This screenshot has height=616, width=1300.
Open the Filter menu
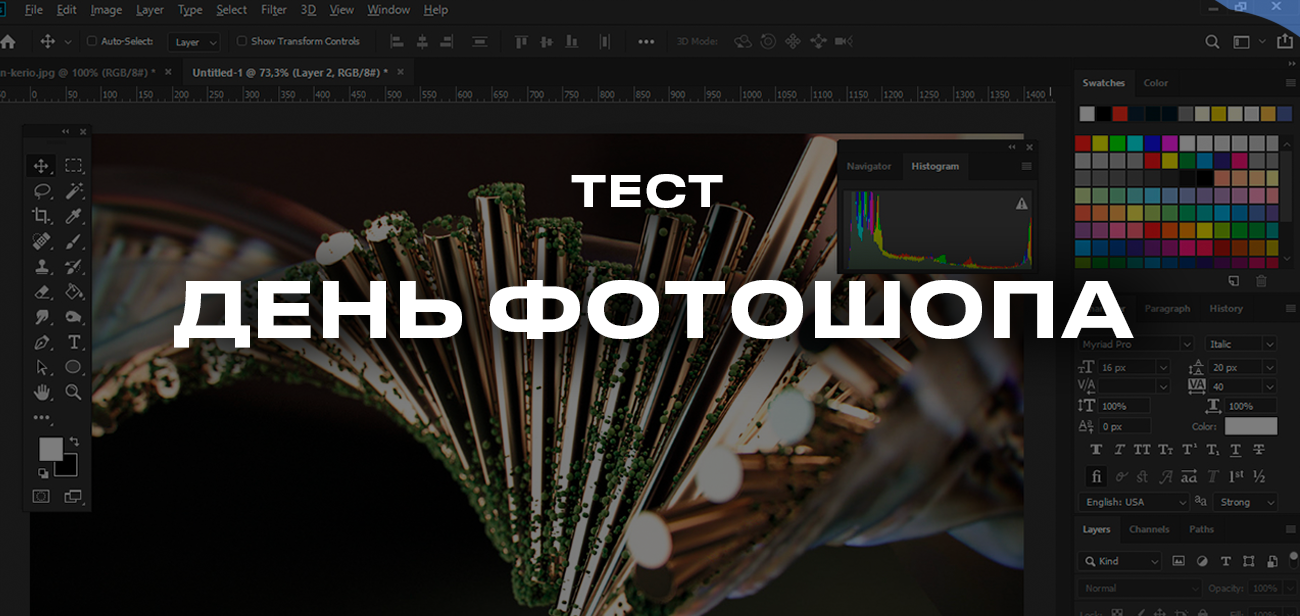click(x=273, y=10)
